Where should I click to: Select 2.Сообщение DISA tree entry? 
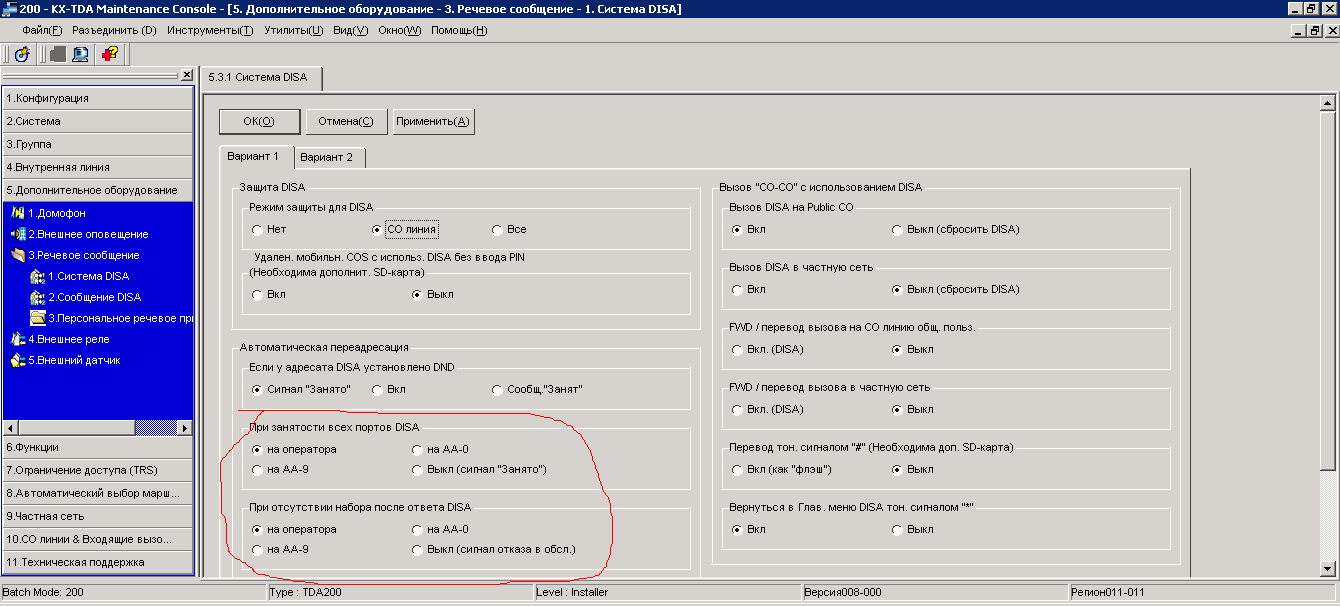95,297
